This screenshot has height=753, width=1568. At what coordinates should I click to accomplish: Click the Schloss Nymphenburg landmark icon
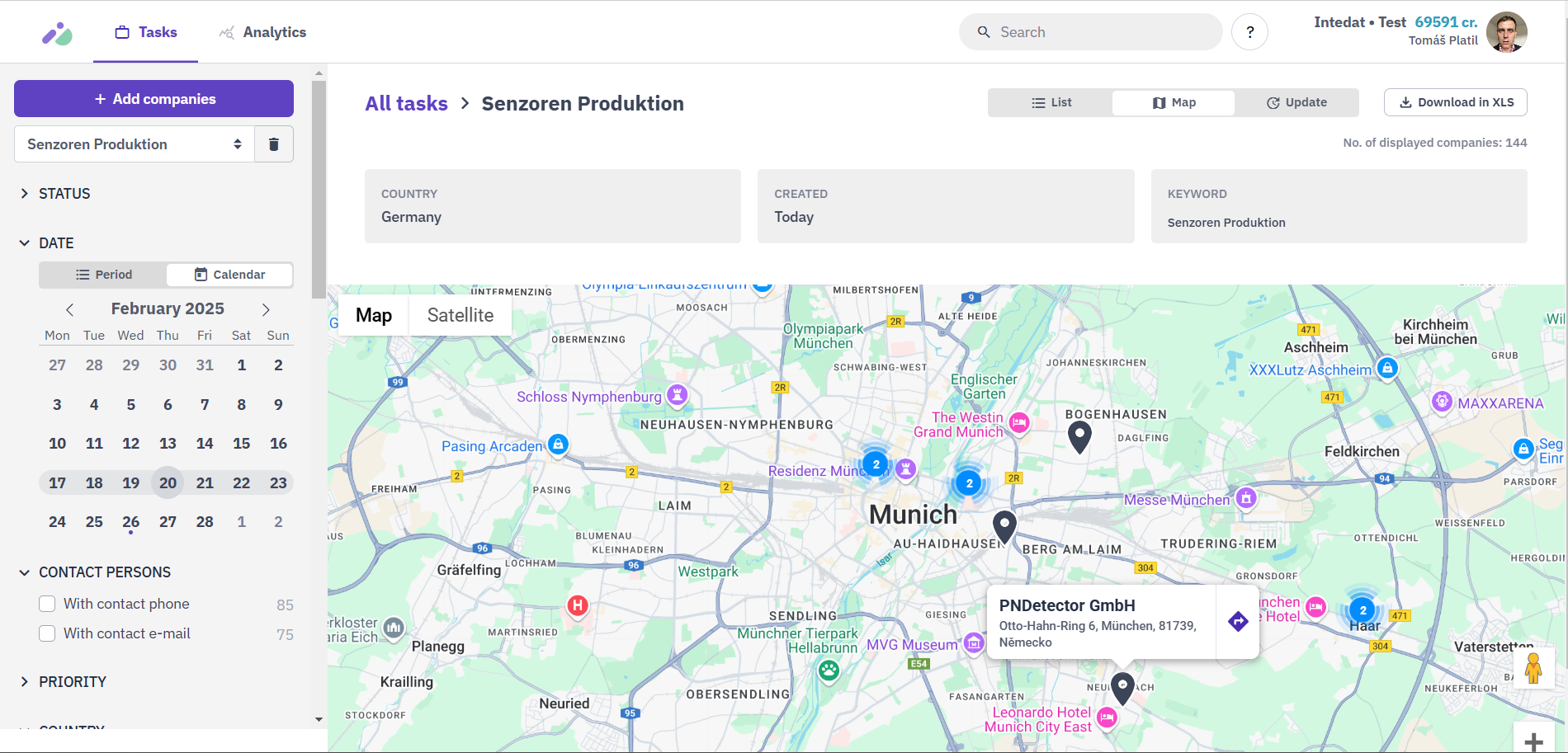(677, 395)
